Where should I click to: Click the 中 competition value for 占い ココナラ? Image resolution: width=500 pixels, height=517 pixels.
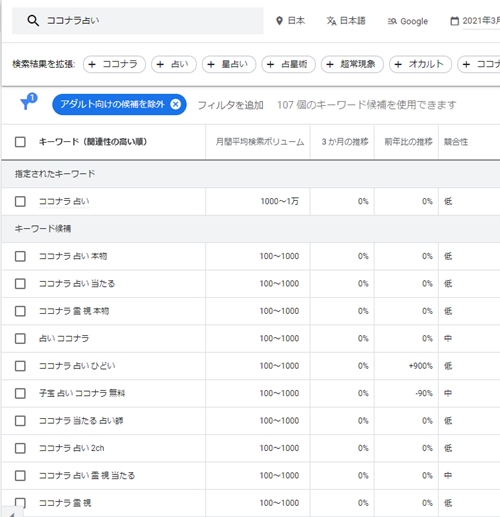448,338
